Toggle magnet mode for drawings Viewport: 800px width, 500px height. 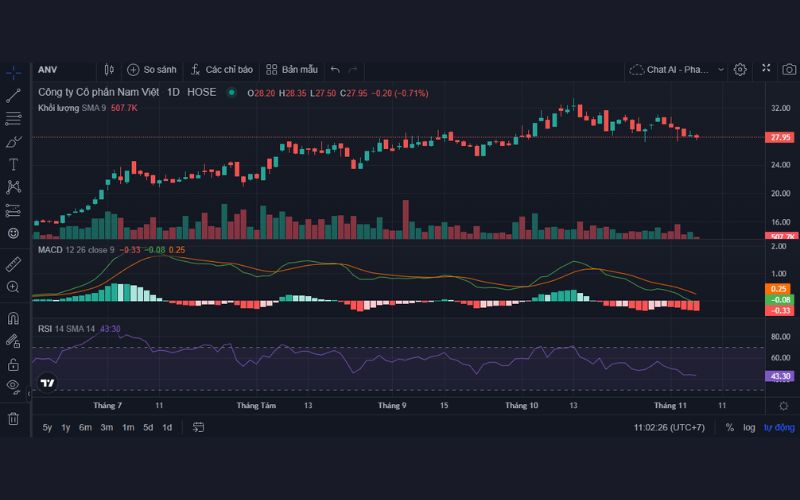14,319
